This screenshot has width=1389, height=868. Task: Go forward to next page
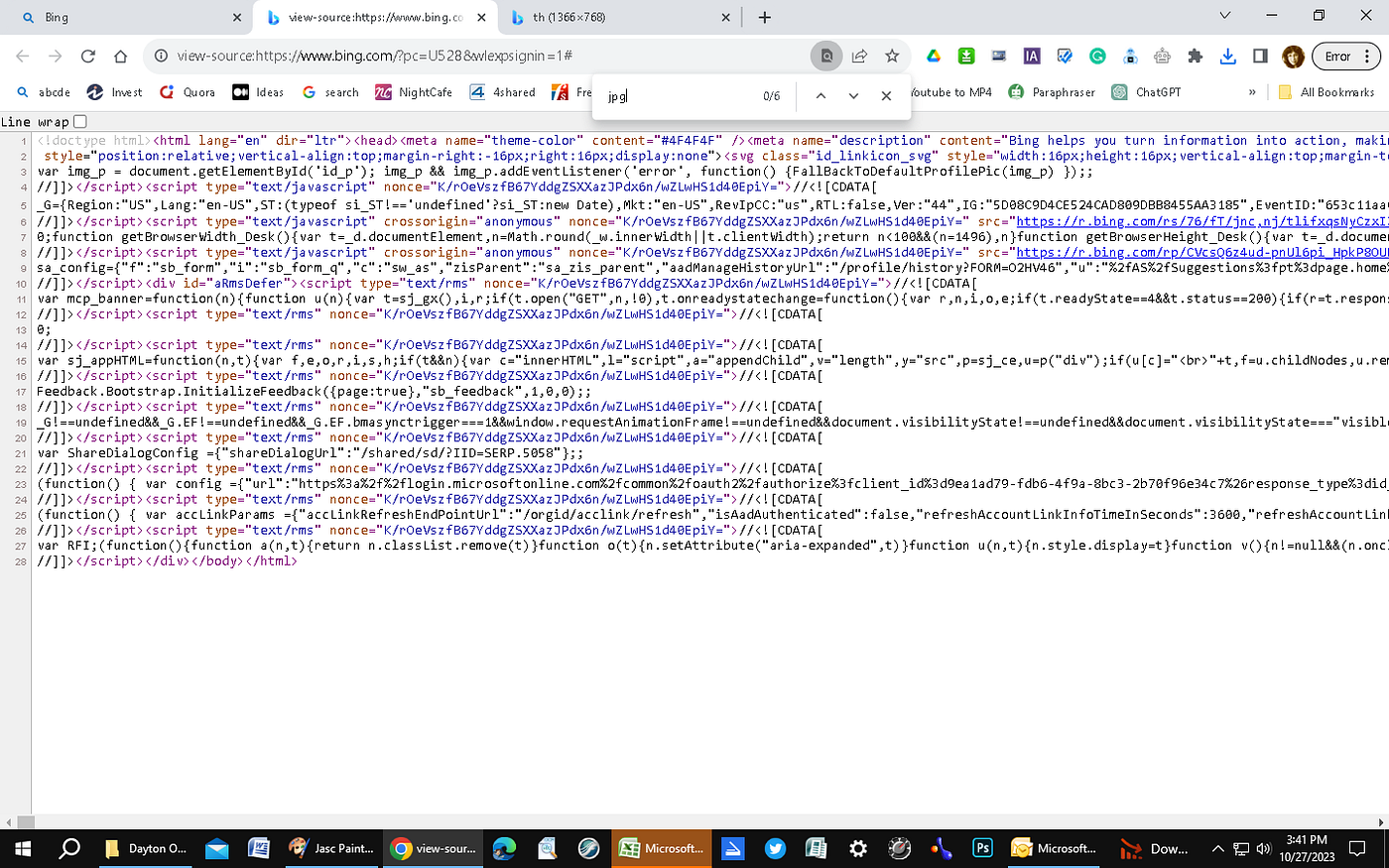[56, 57]
